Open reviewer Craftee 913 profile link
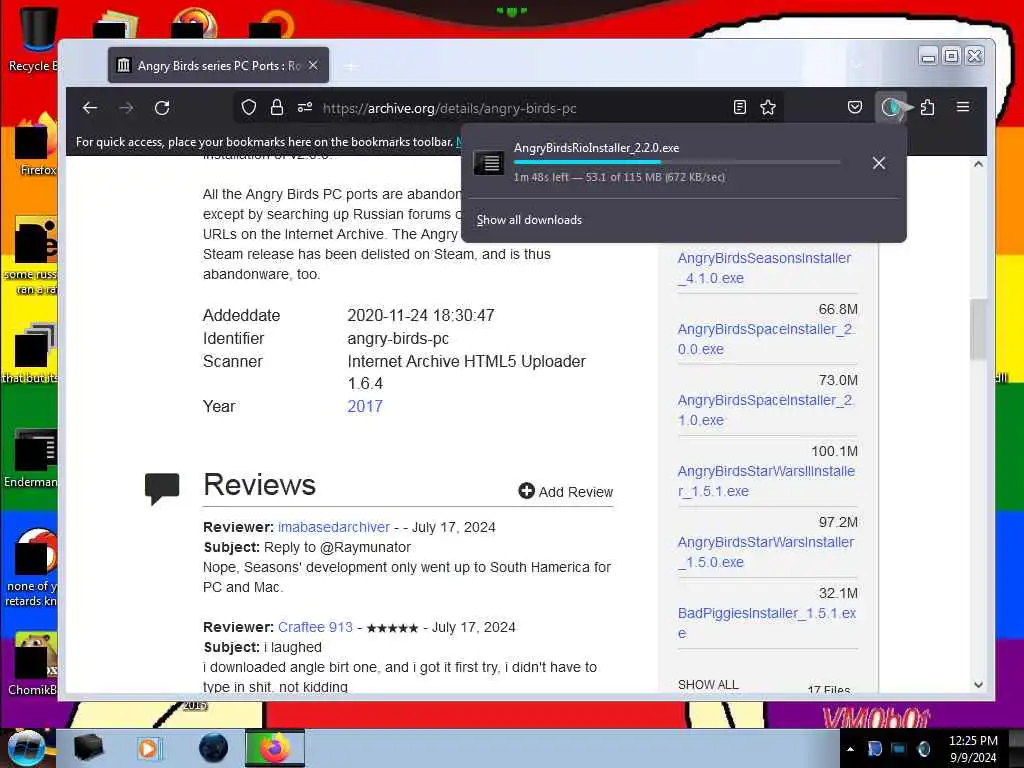This screenshot has width=1024, height=768. [x=315, y=627]
